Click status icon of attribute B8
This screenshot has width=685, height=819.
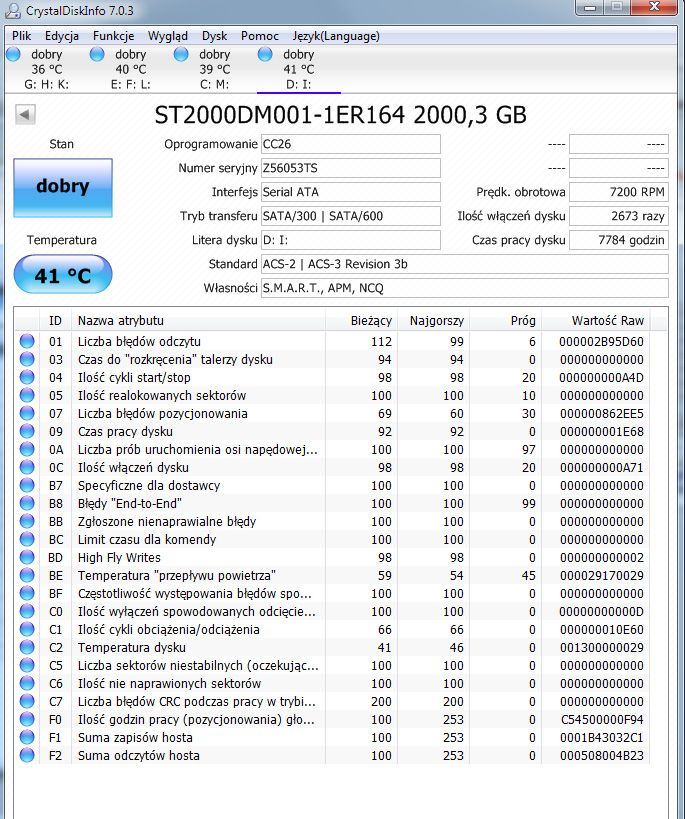pyautogui.click(x=27, y=504)
